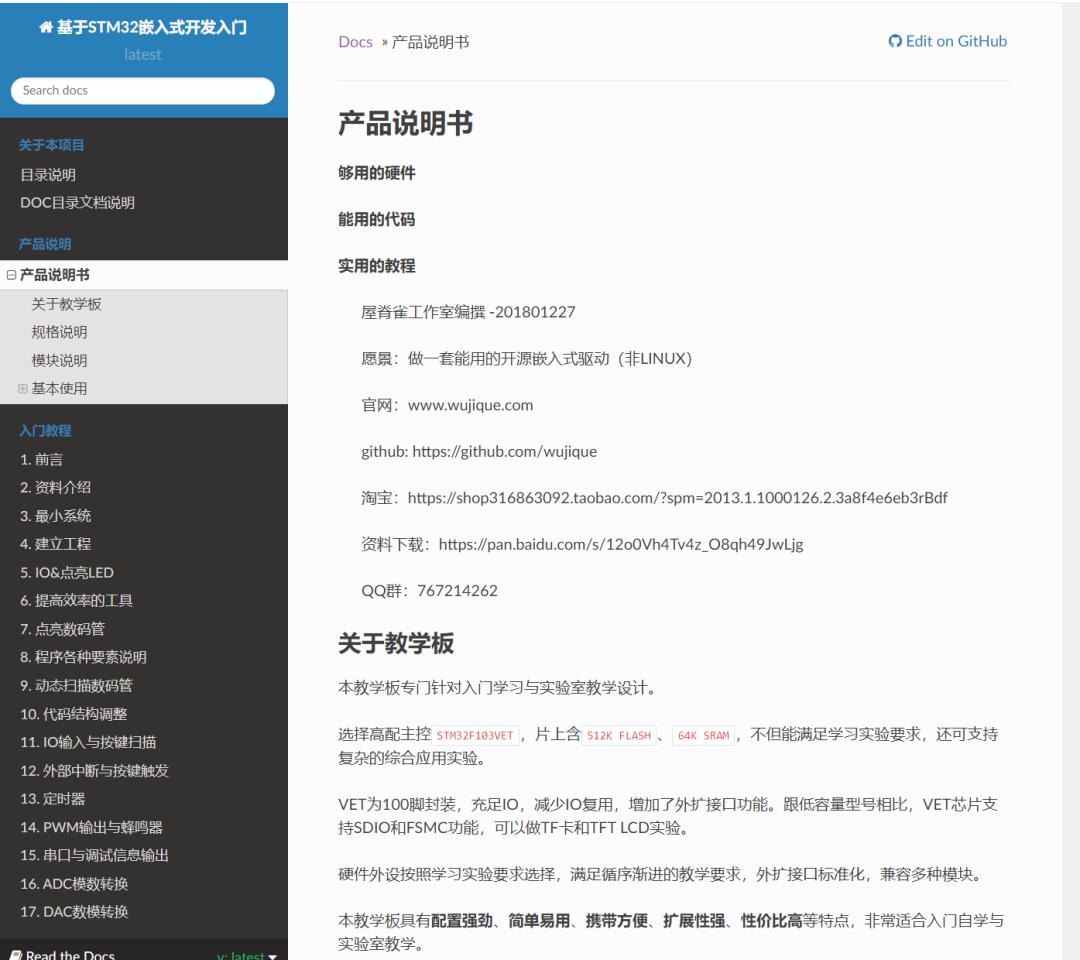Click the 512K FLASH code label
The height and width of the screenshot is (960, 1080).
tap(619, 735)
